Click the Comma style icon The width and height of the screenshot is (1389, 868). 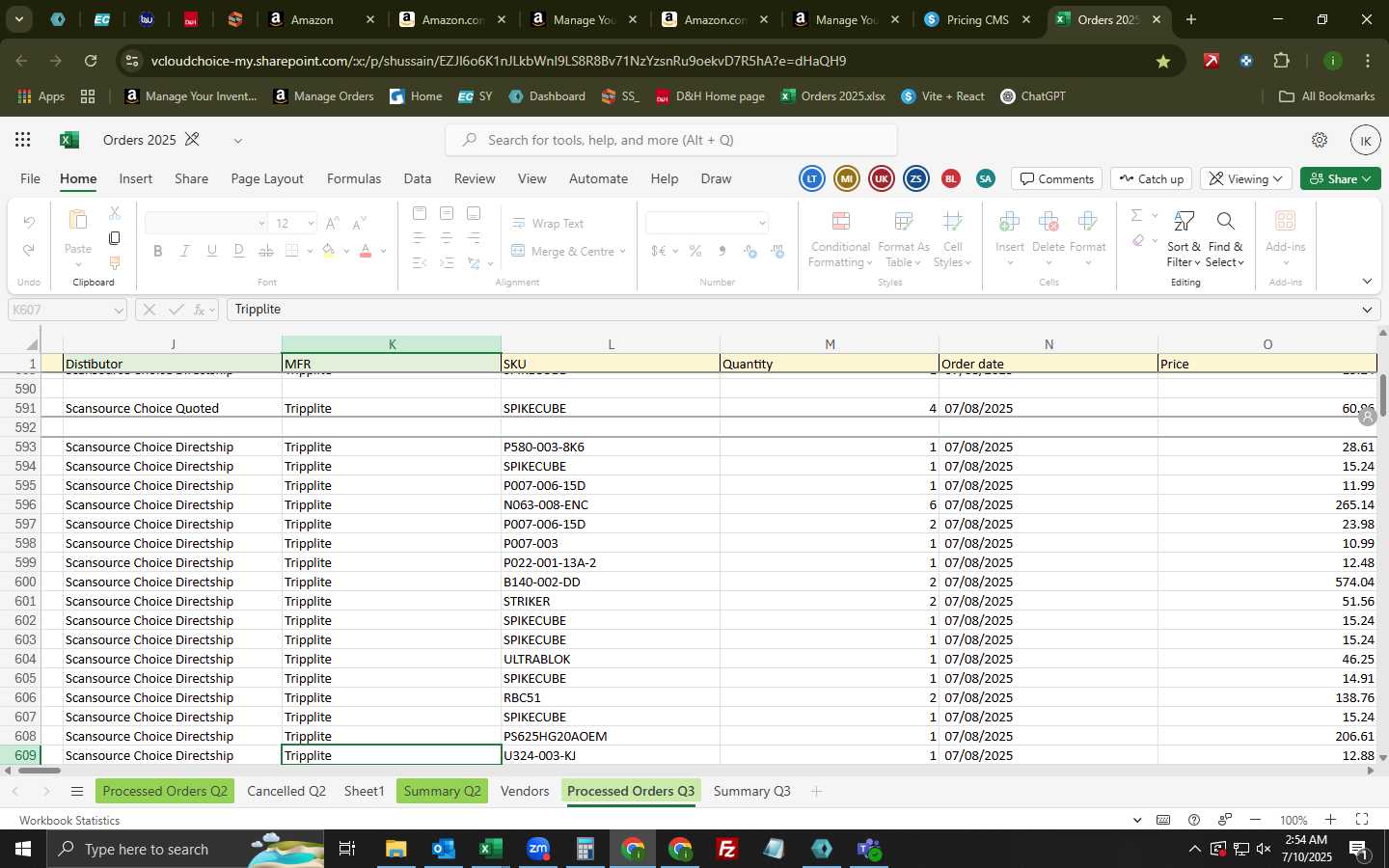(722, 251)
